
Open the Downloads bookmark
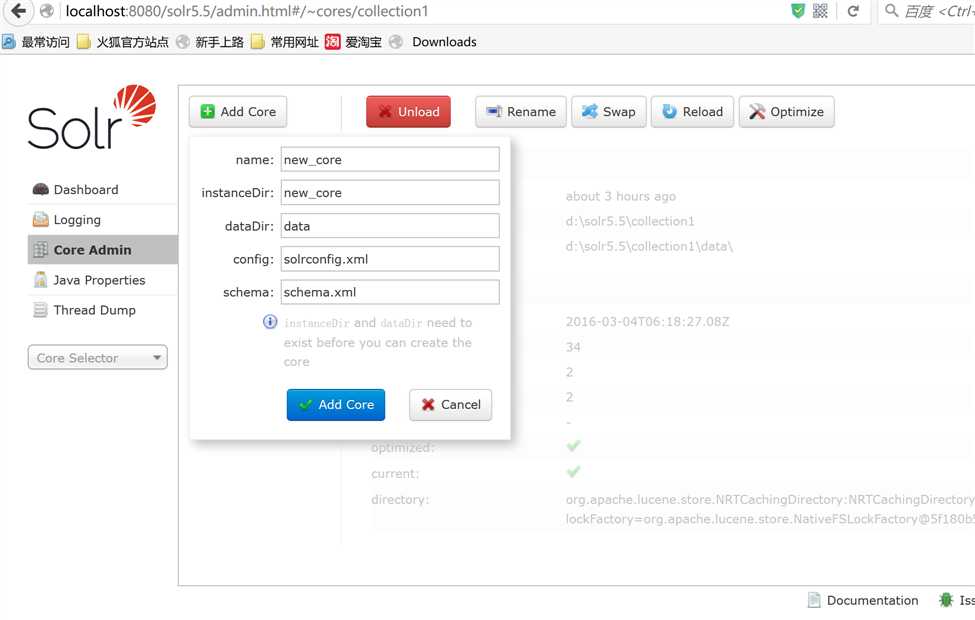click(x=444, y=42)
